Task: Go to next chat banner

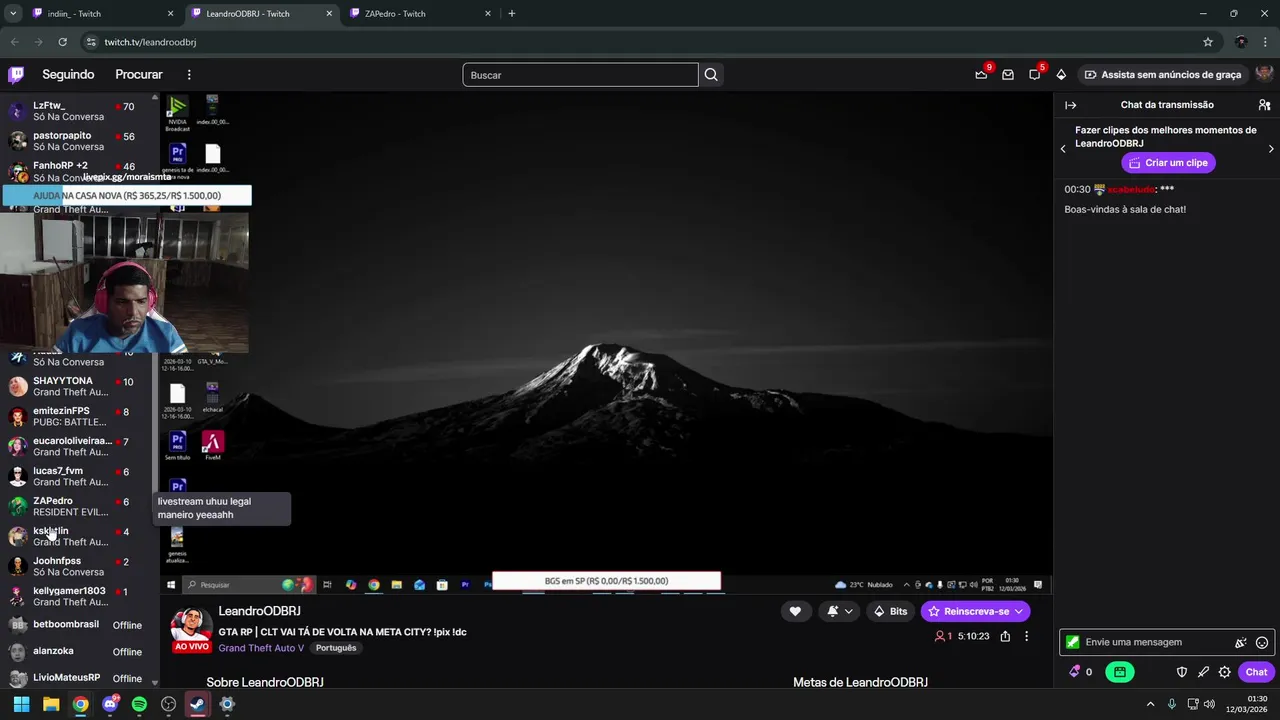Action: pyautogui.click(x=1271, y=149)
